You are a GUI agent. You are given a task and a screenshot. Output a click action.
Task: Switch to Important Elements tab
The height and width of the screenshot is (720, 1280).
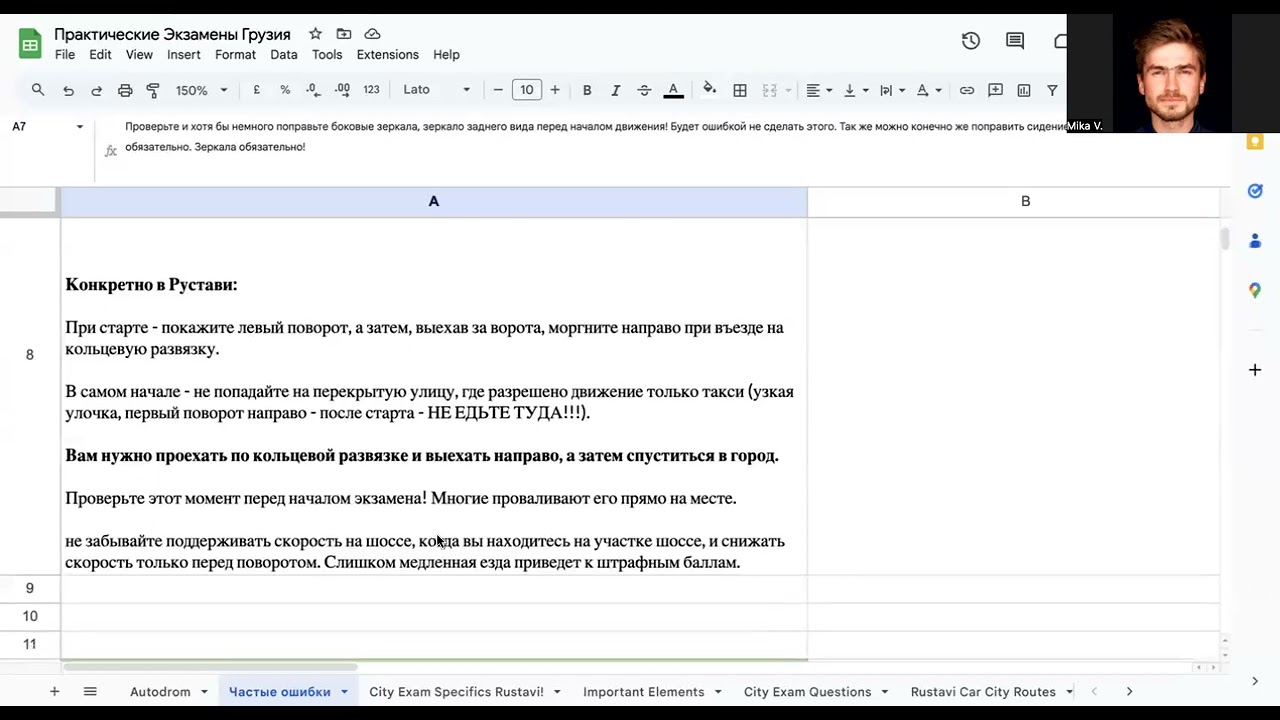(644, 692)
